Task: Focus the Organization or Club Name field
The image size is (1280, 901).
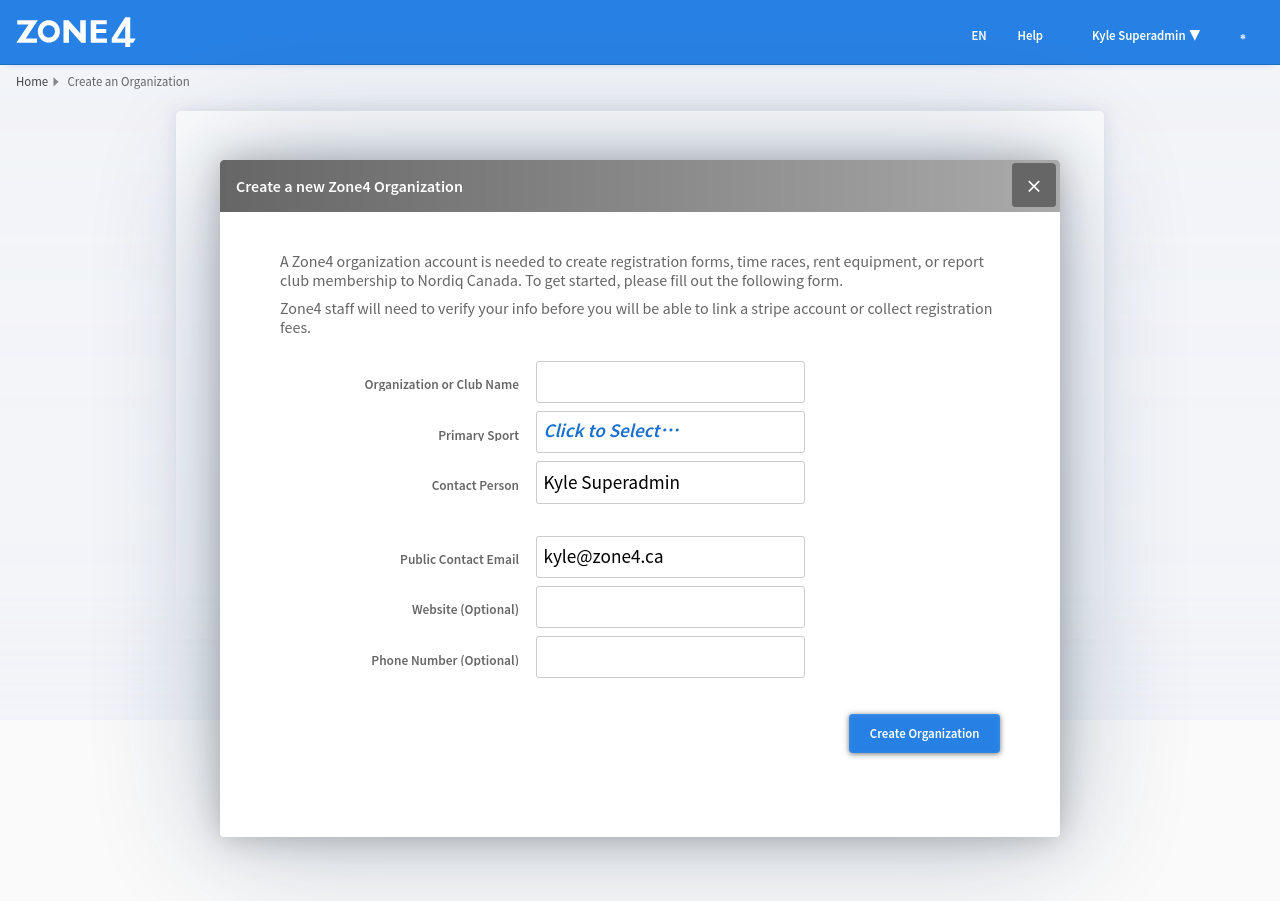Action: (670, 382)
